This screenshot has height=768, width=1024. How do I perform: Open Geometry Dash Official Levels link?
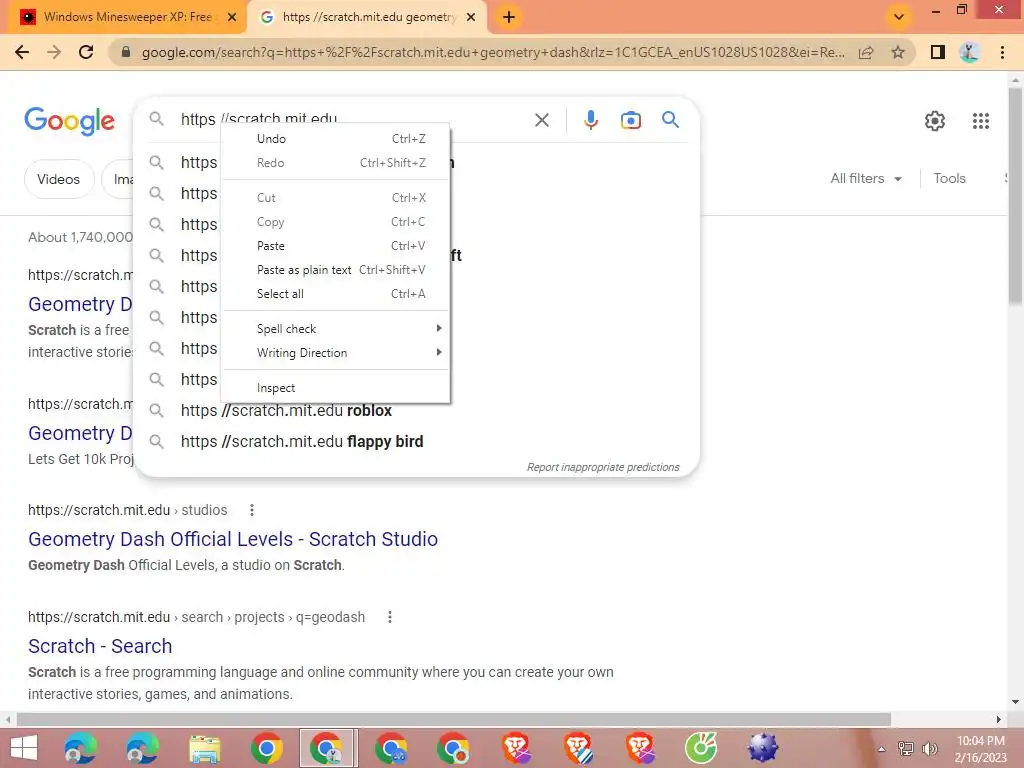point(232,539)
